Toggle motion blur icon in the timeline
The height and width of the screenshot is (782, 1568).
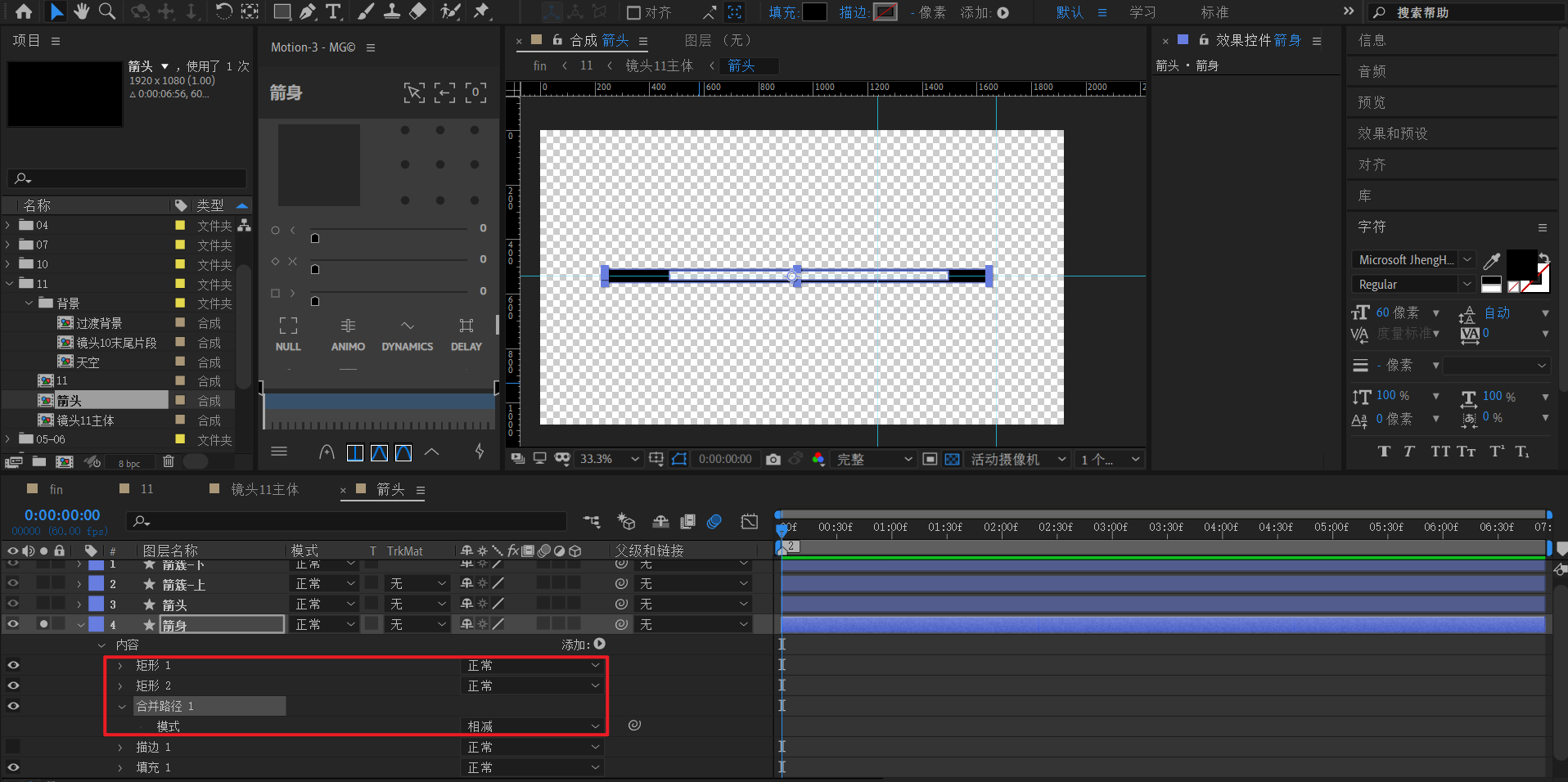[714, 521]
